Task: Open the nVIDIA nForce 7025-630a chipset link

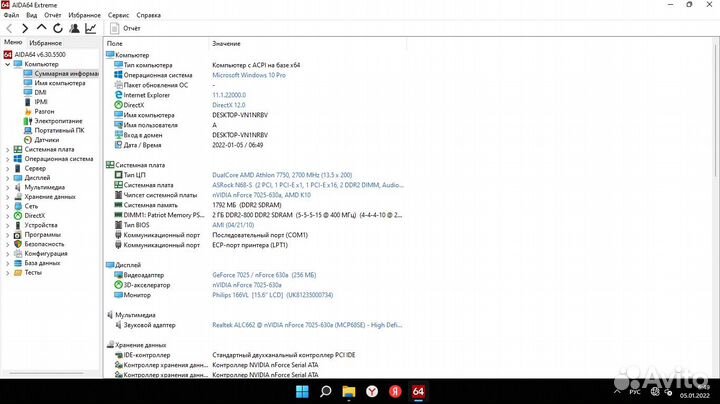Action: coord(261,195)
